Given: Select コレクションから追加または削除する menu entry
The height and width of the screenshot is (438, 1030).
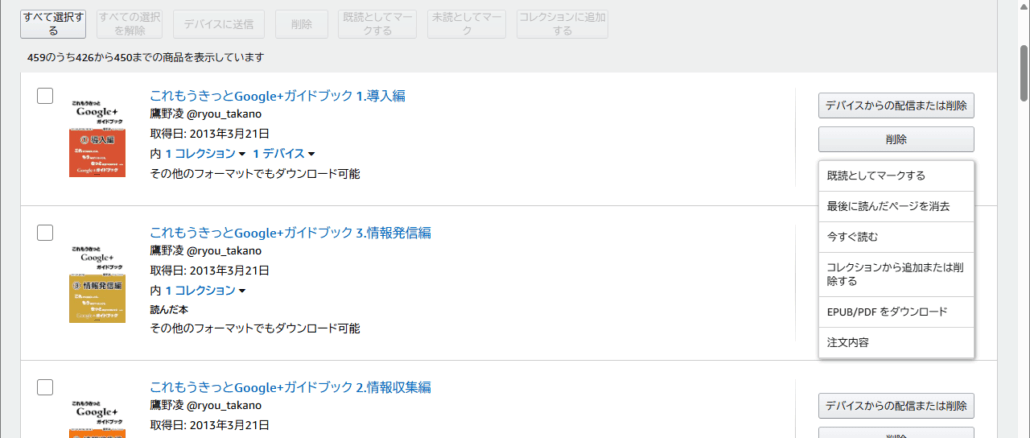Looking at the screenshot, I should coord(895,274).
